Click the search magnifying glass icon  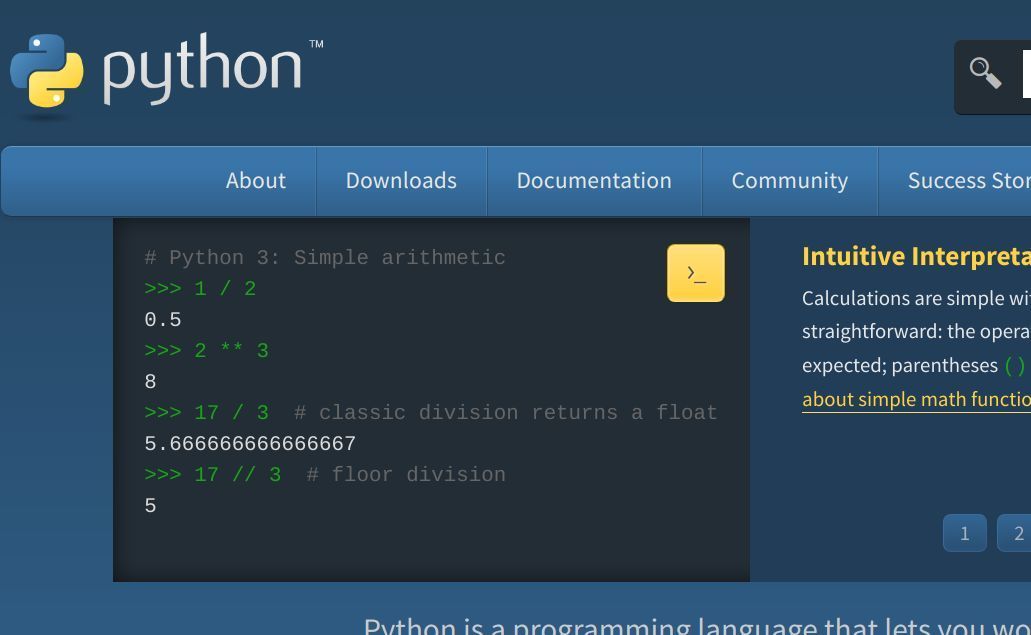click(985, 72)
